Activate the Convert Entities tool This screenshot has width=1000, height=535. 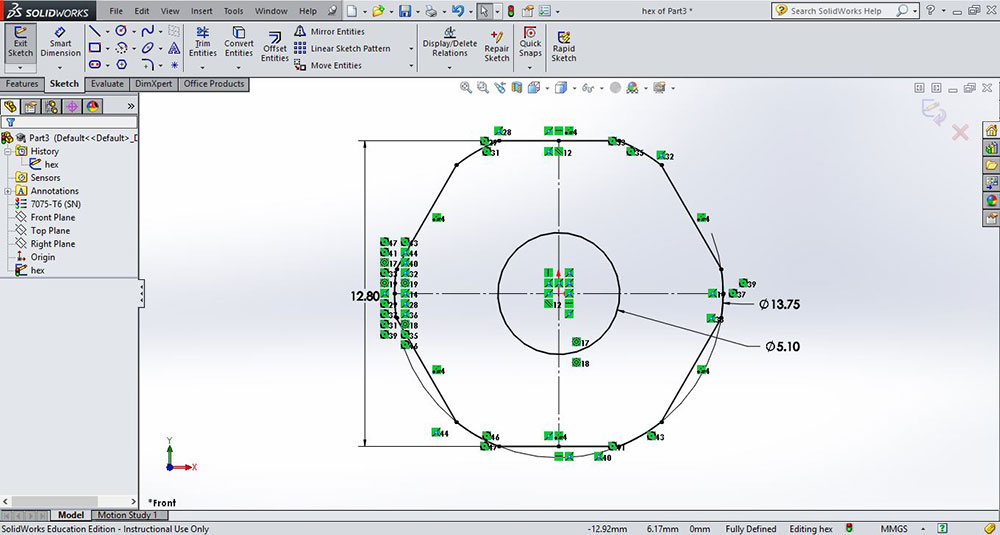pyautogui.click(x=239, y=43)
